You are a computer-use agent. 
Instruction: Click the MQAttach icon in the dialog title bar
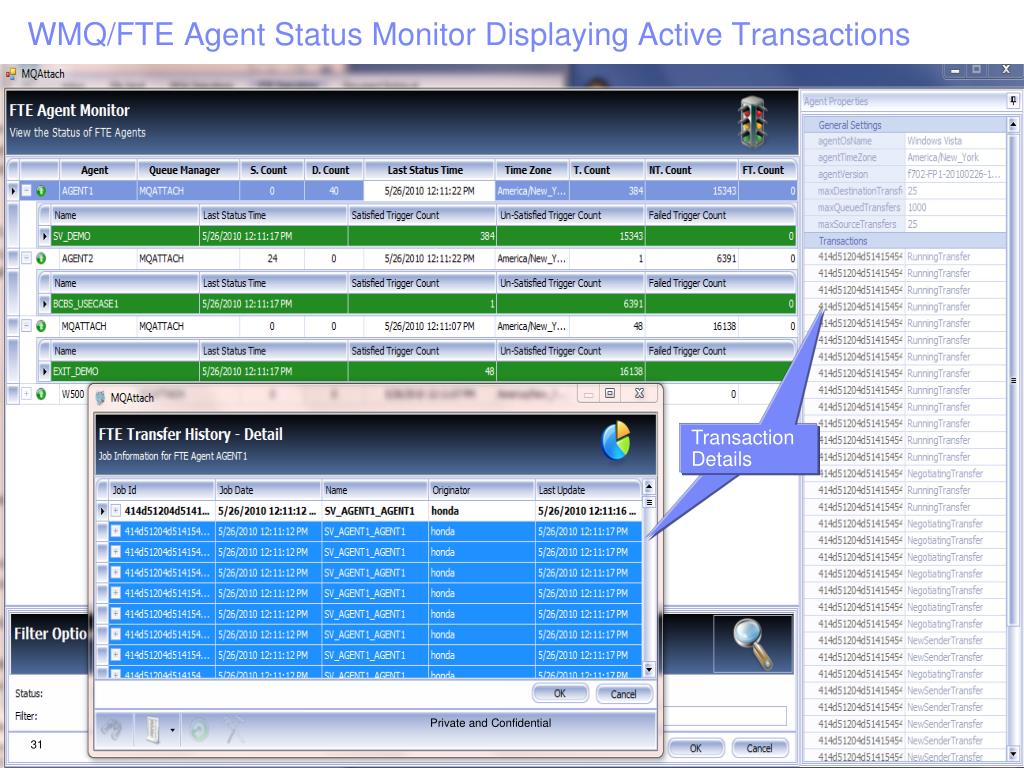(x=101, y=398)
